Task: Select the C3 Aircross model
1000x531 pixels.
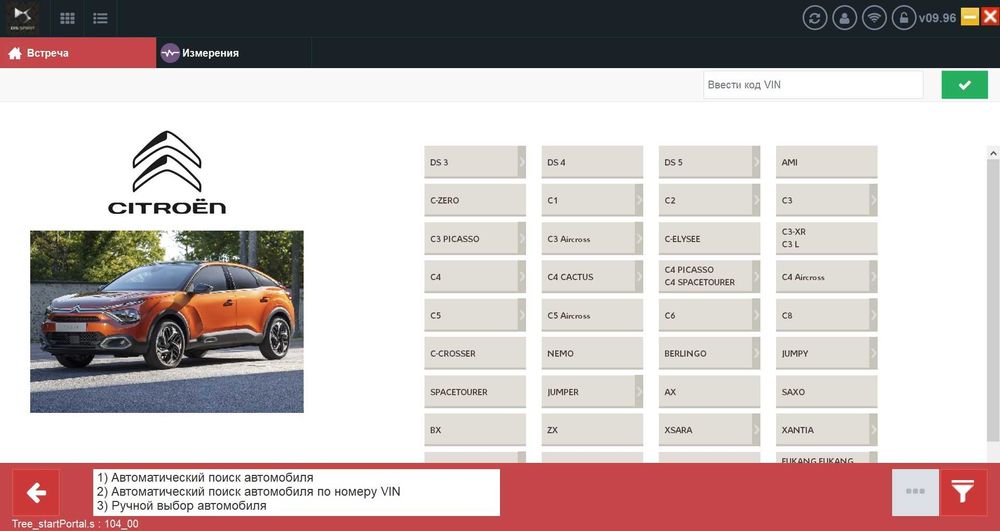Action: pos(592,238)
